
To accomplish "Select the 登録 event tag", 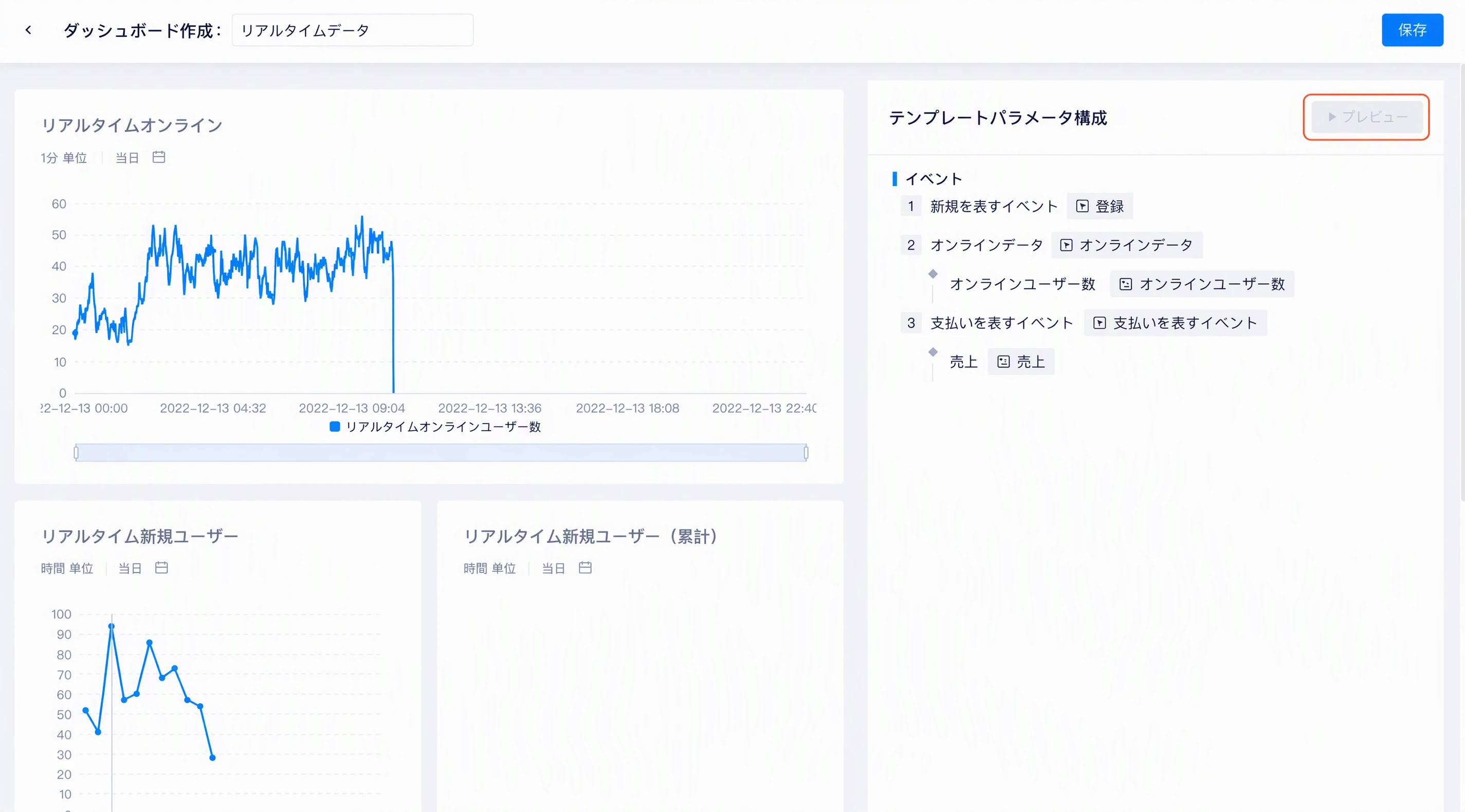I will point(1100,207).
